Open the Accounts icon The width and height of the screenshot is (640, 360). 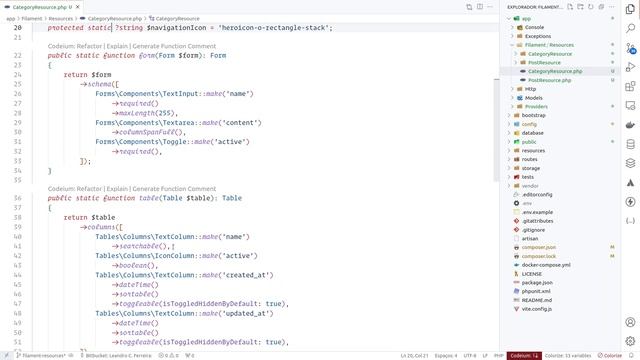tap(630, 322)
